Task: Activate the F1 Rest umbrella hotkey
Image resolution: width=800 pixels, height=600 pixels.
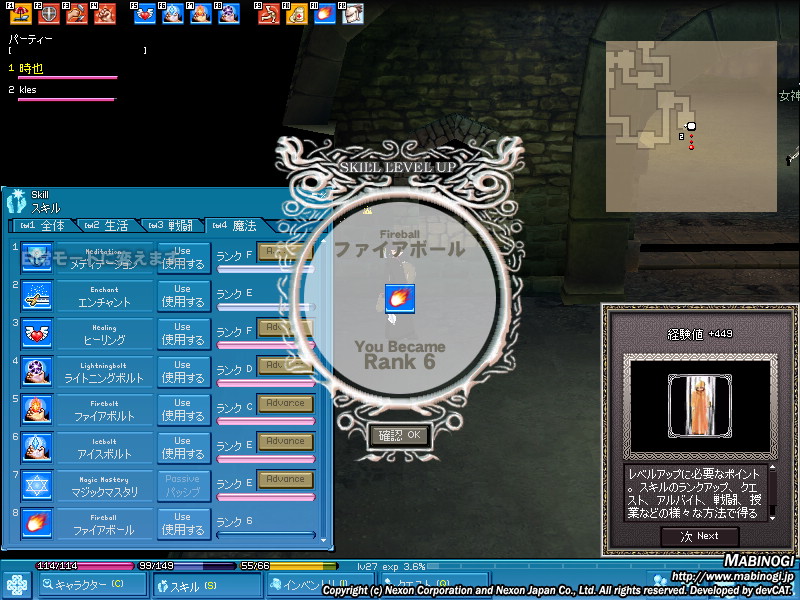Action: click(x=21, y=14)
